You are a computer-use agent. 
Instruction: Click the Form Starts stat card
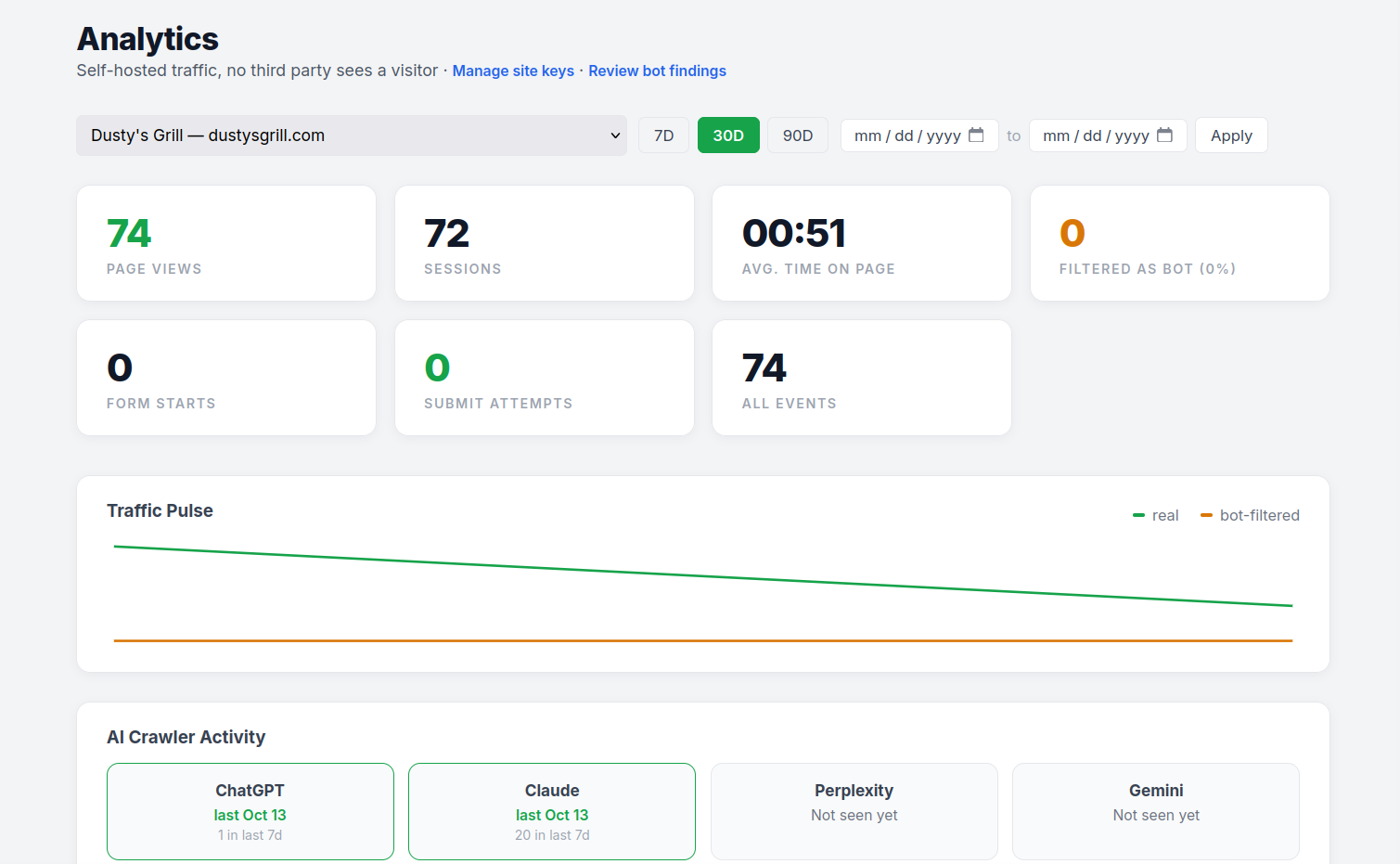[x=226, y=378]
